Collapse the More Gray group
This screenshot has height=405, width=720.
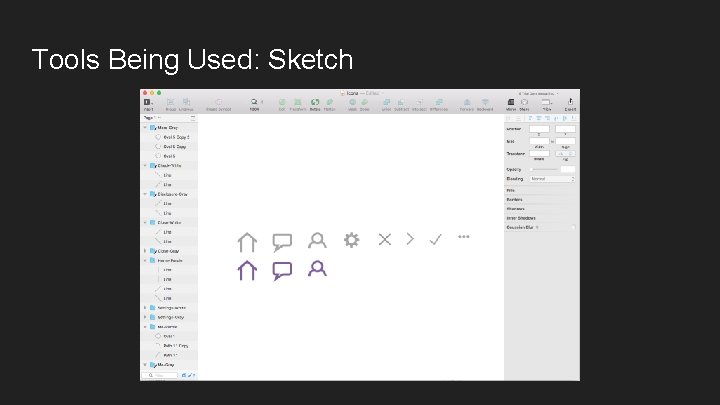146,128
